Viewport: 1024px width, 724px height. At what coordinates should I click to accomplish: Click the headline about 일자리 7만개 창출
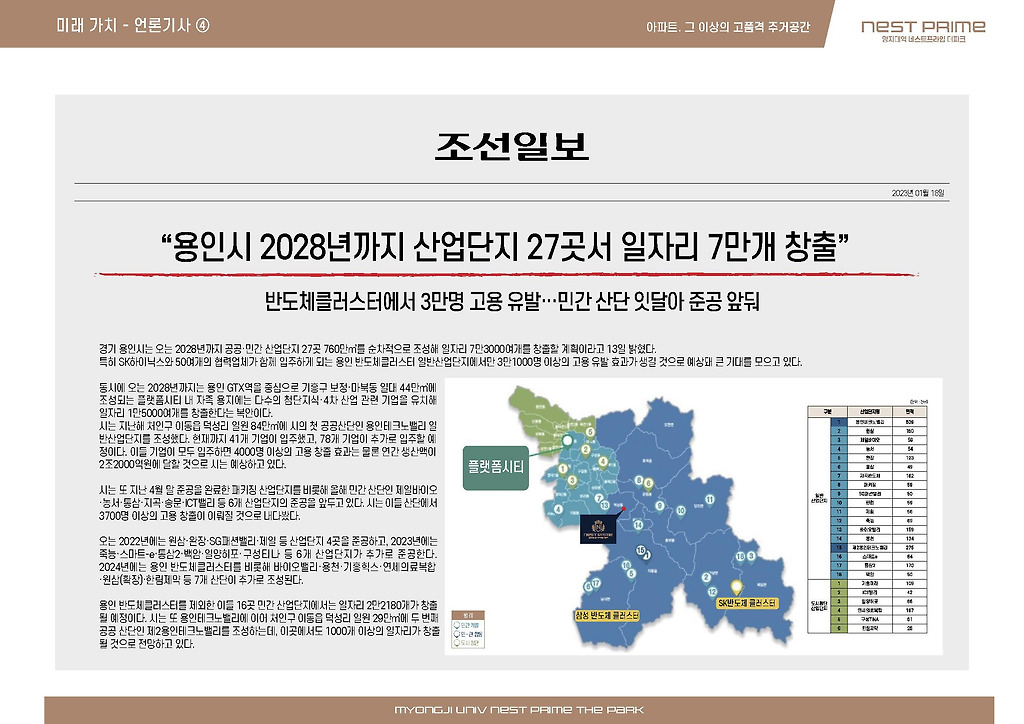coord(505,247)
